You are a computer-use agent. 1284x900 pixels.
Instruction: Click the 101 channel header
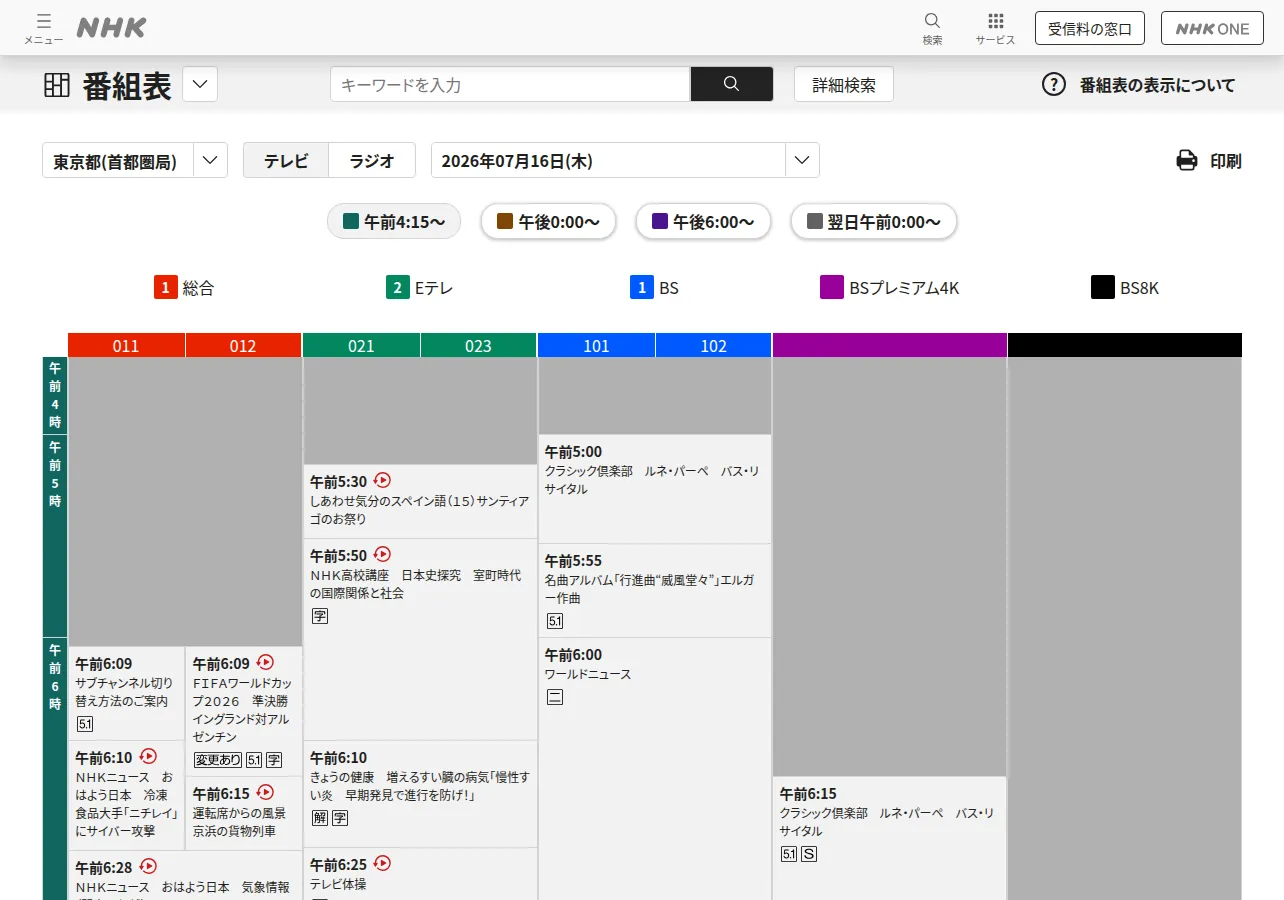(596, 345)
